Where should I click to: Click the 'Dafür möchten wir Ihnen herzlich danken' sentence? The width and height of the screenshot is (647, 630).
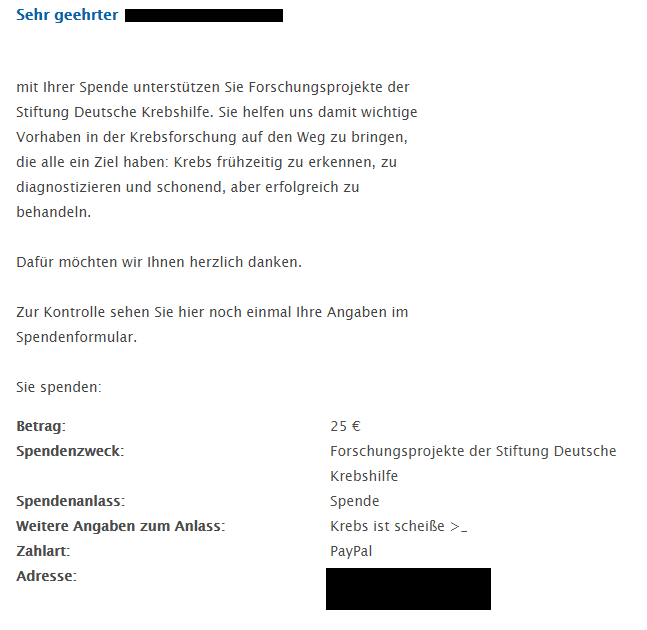click(159, 262)
